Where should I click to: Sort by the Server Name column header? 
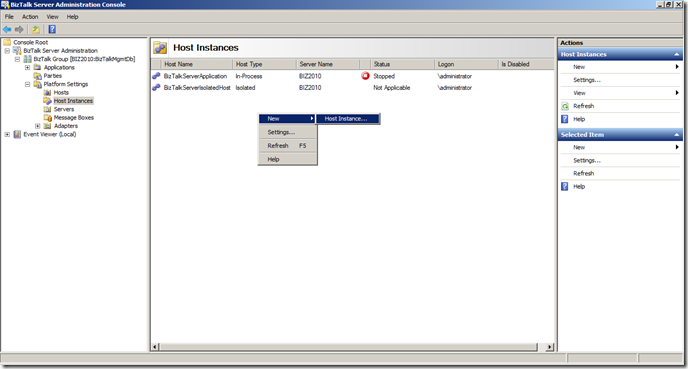(327, 64)
